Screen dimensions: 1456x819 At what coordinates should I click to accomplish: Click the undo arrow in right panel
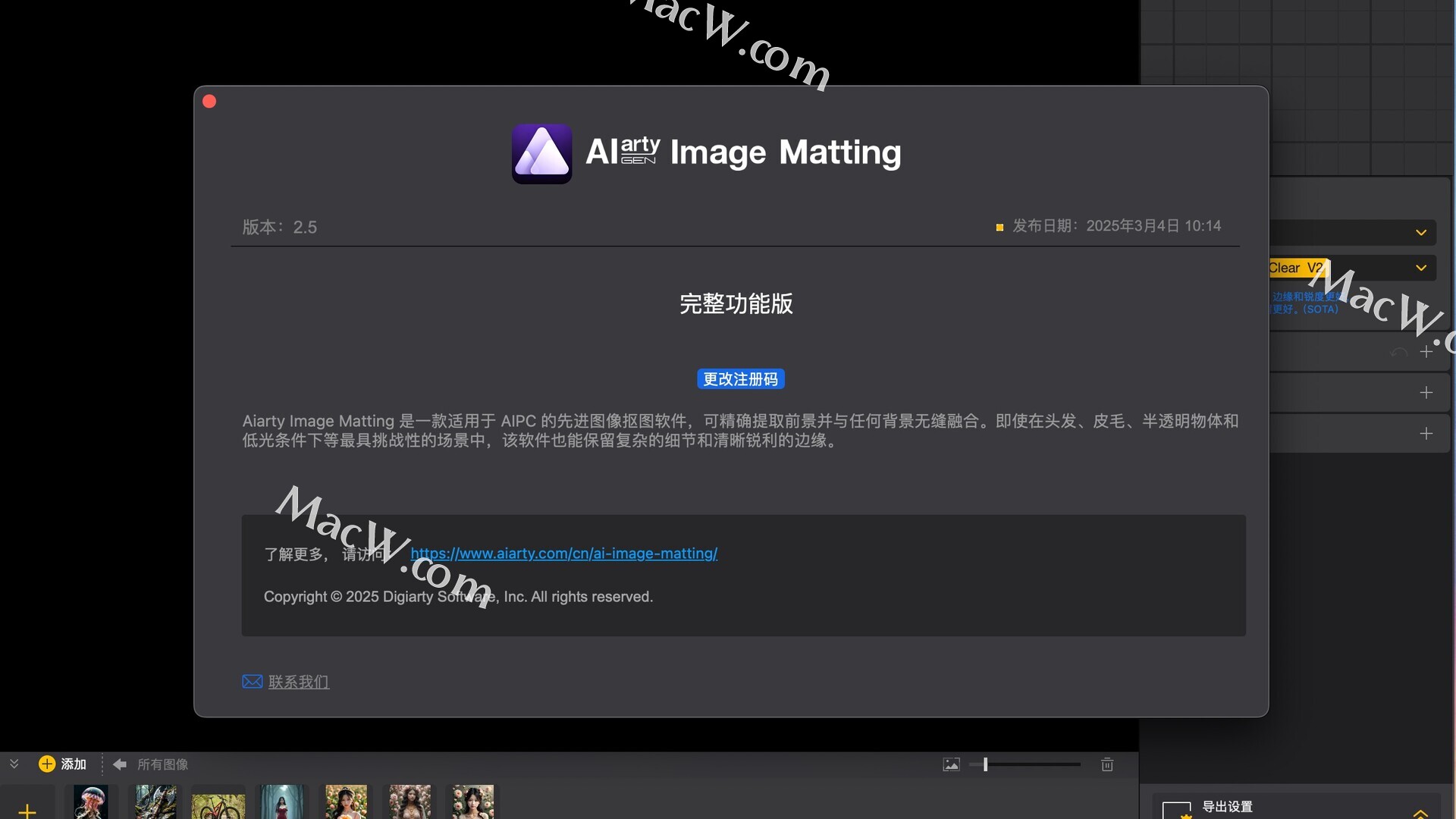click(x=1398, y=352)
